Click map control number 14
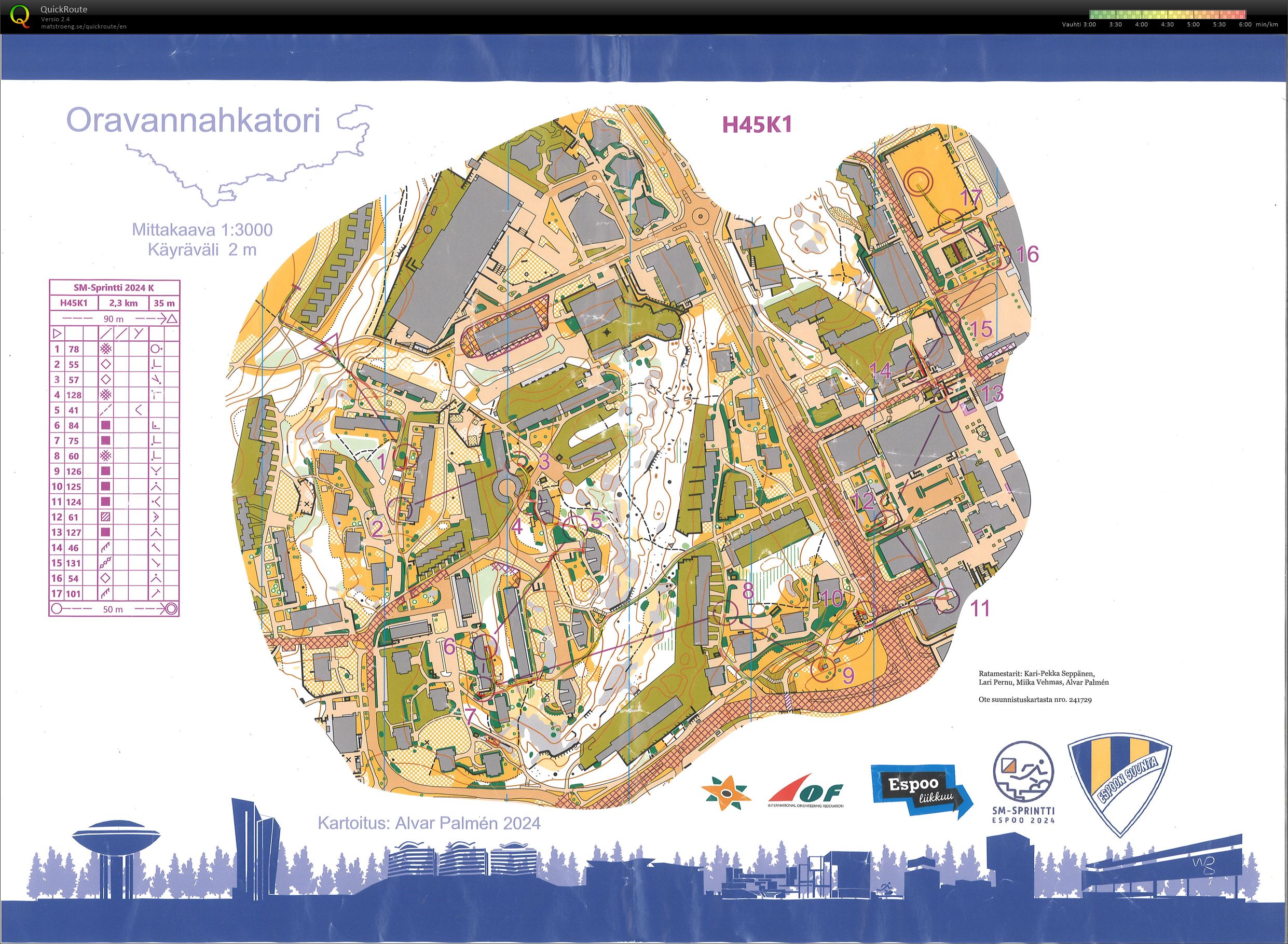The image size is (1288, 944). (881, 371)
